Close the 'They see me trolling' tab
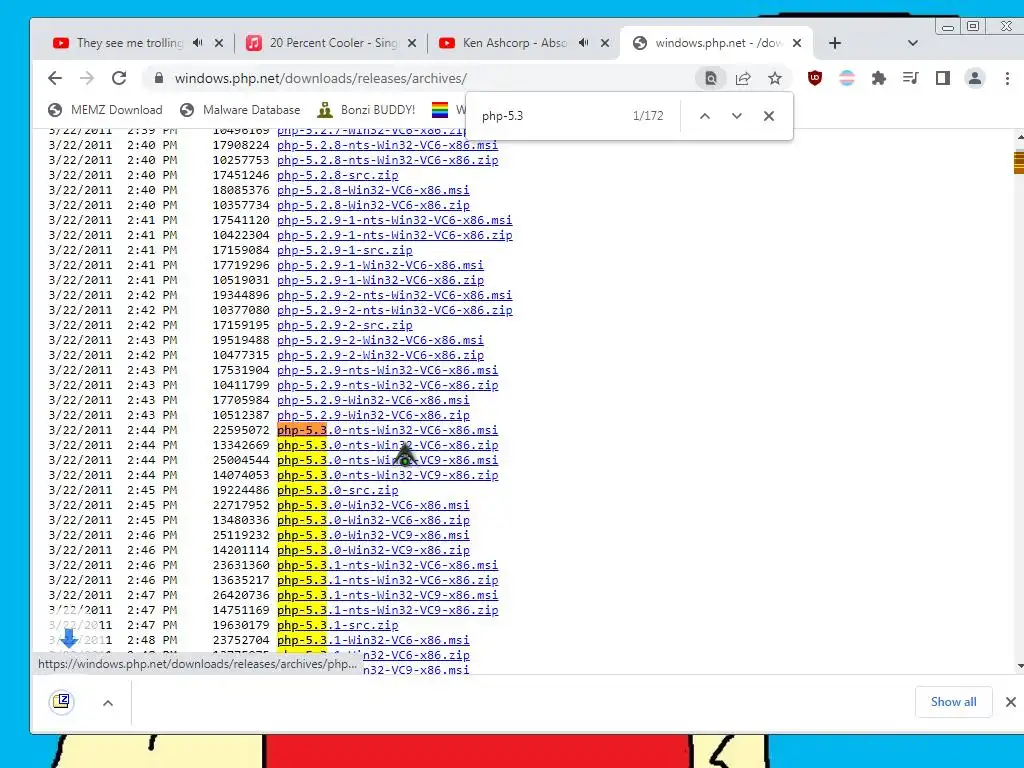This screenshot has height=768, width=1024. [219, 43]
